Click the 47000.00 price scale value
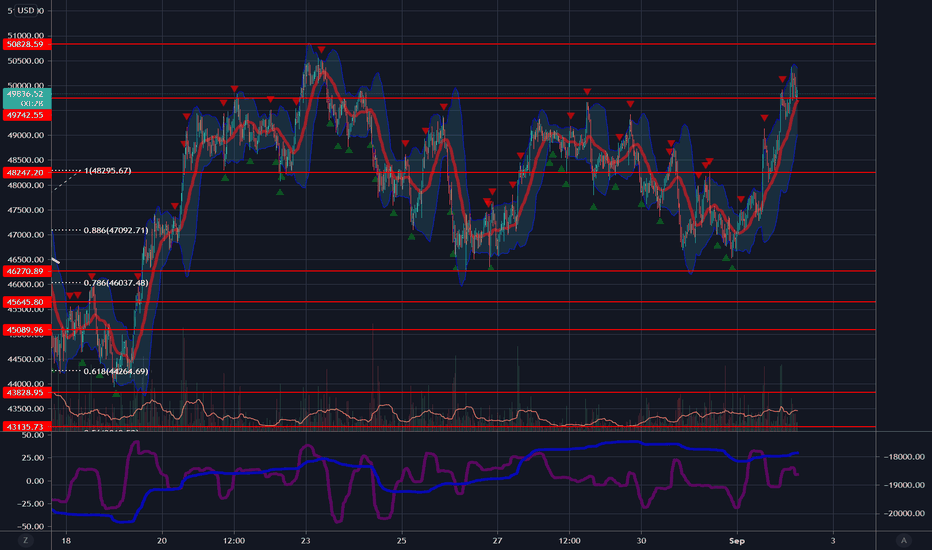The height and width of the screenshot is (550, 932). (x=26, y=235)
